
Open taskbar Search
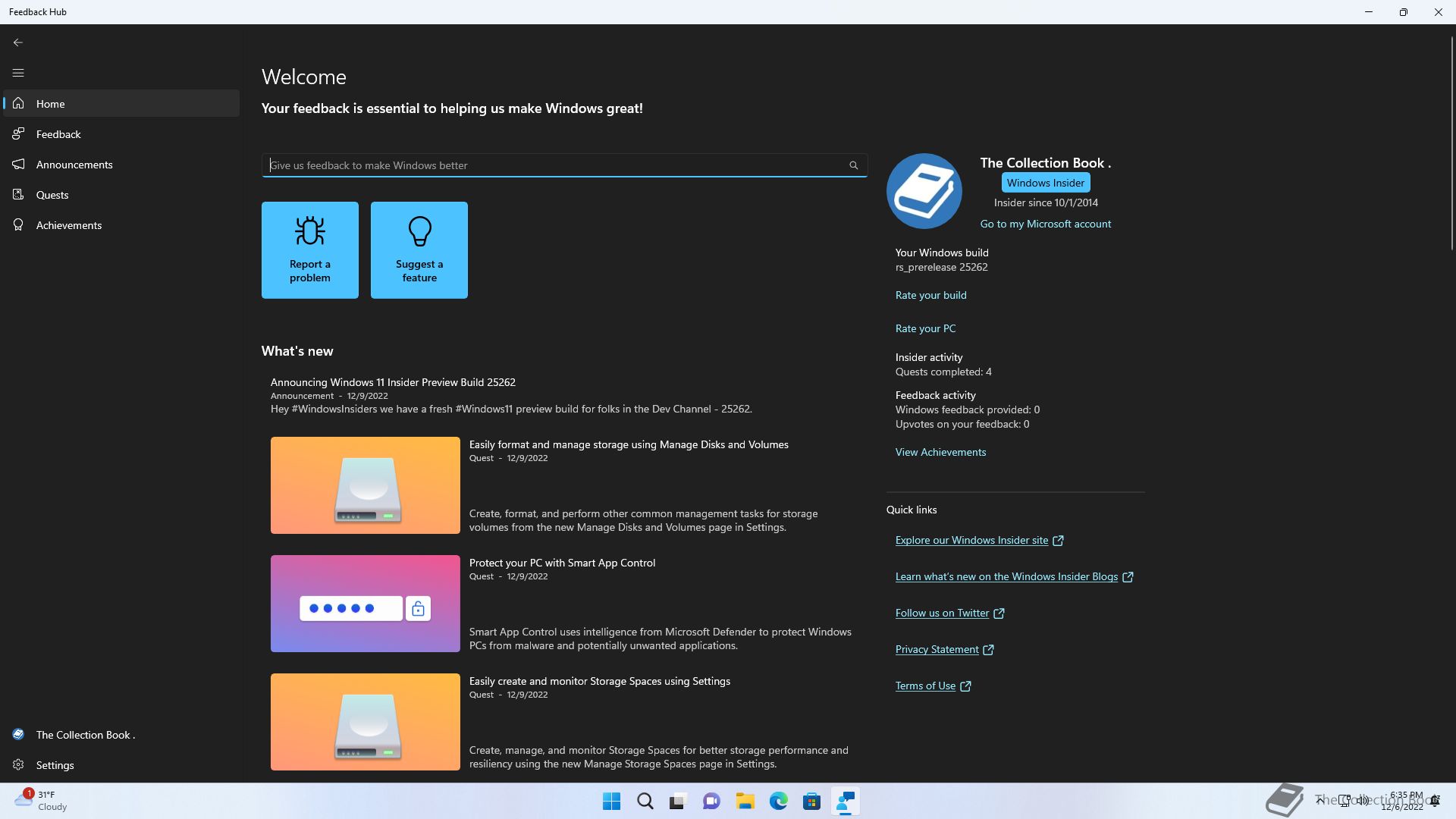click(x=645, y=802)
